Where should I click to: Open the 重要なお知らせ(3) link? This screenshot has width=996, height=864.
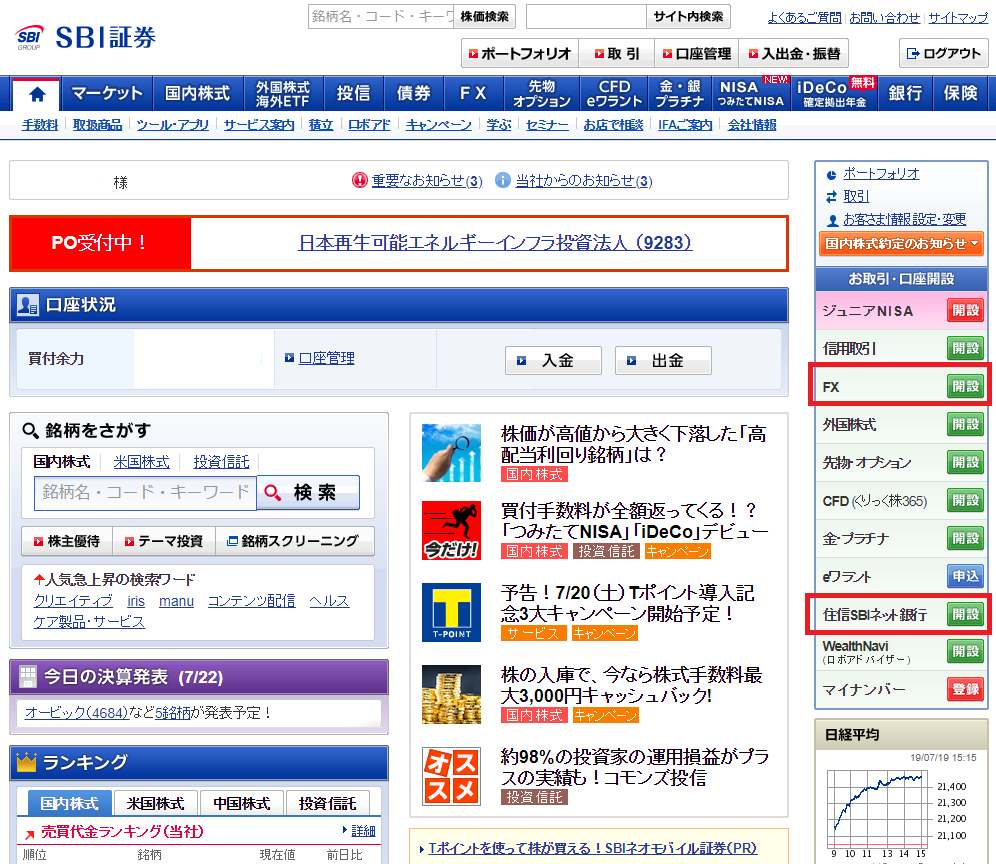point(427,181)
